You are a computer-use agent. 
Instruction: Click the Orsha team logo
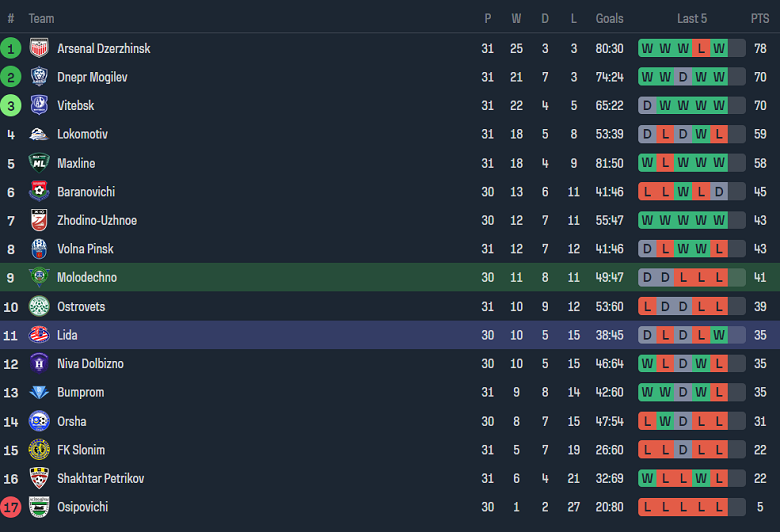[x=39, y=421]
